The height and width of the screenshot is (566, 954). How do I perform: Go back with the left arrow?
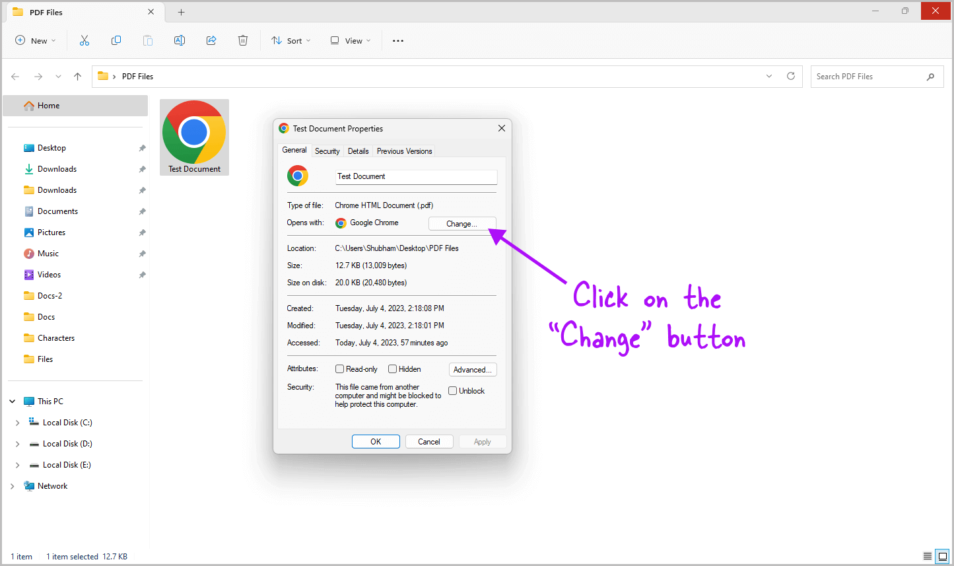15,76
